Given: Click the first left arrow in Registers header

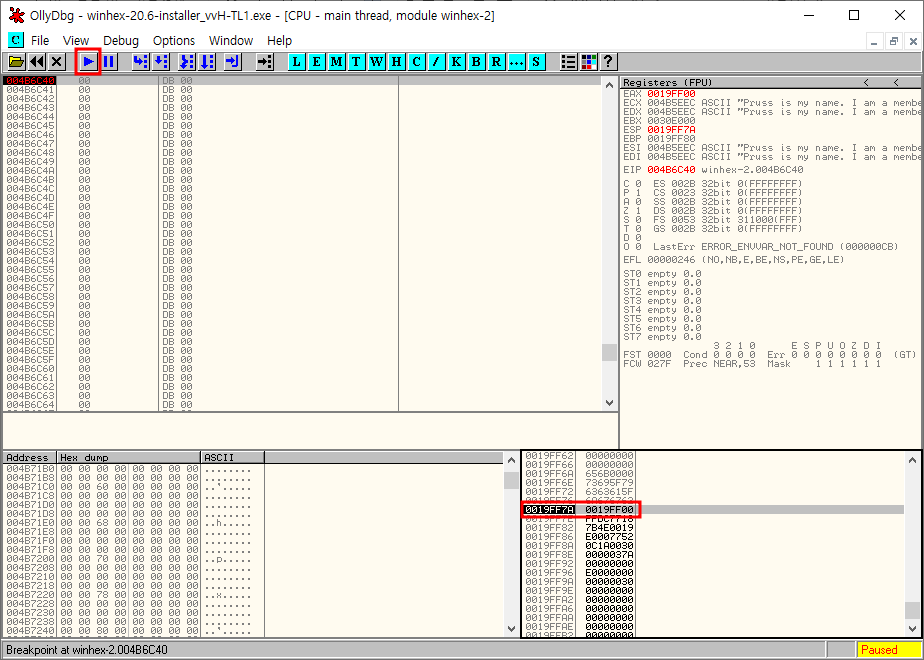Looking at the screenshot, I should coord(866,82).
